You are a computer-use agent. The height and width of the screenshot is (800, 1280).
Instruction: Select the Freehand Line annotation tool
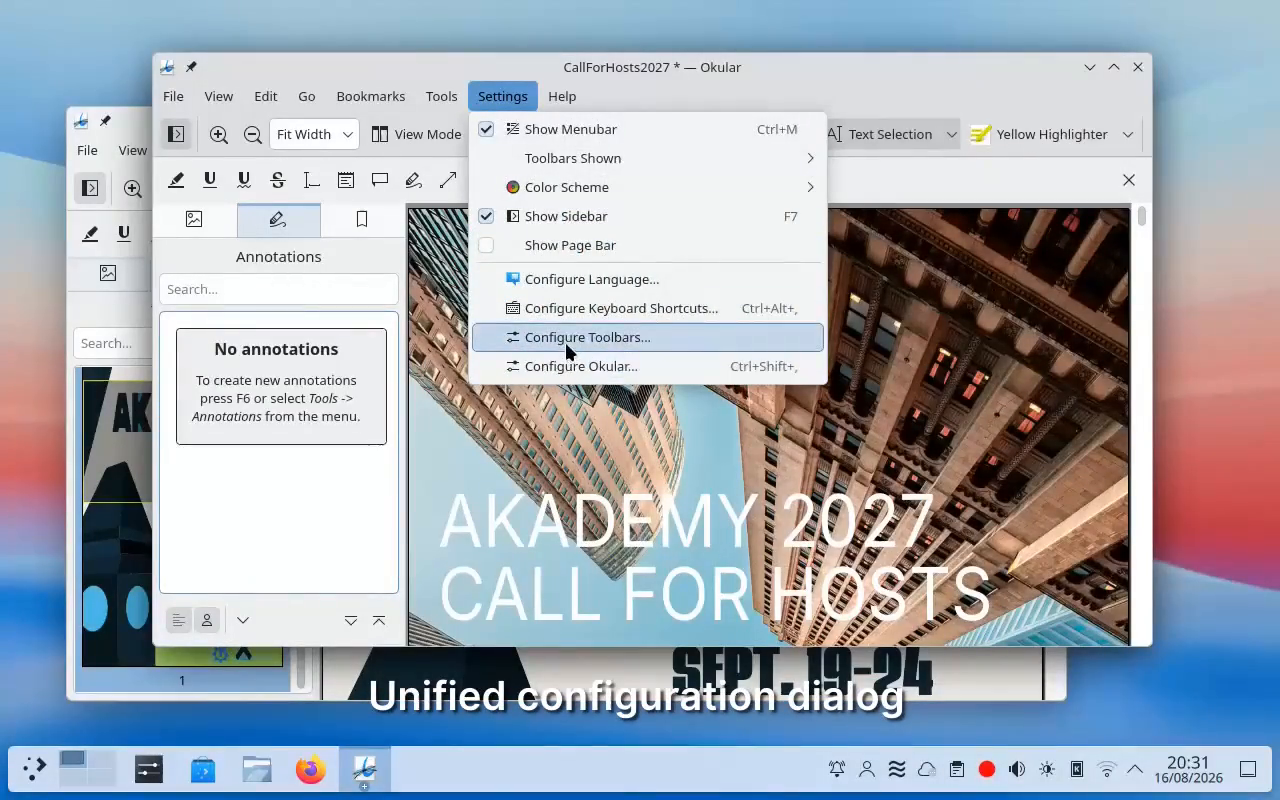coord(414,180)
